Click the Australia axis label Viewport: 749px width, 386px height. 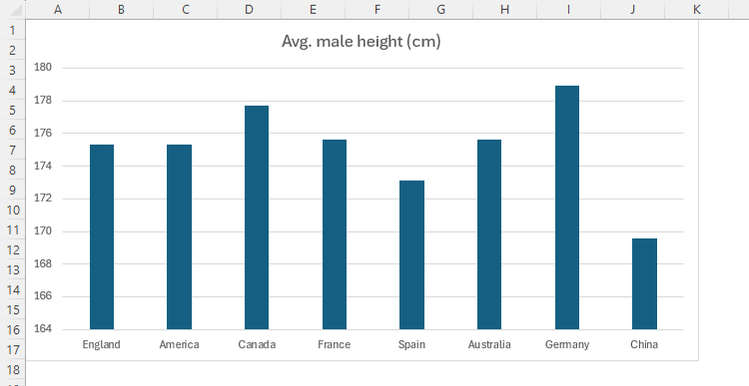[x=489, y=344]
